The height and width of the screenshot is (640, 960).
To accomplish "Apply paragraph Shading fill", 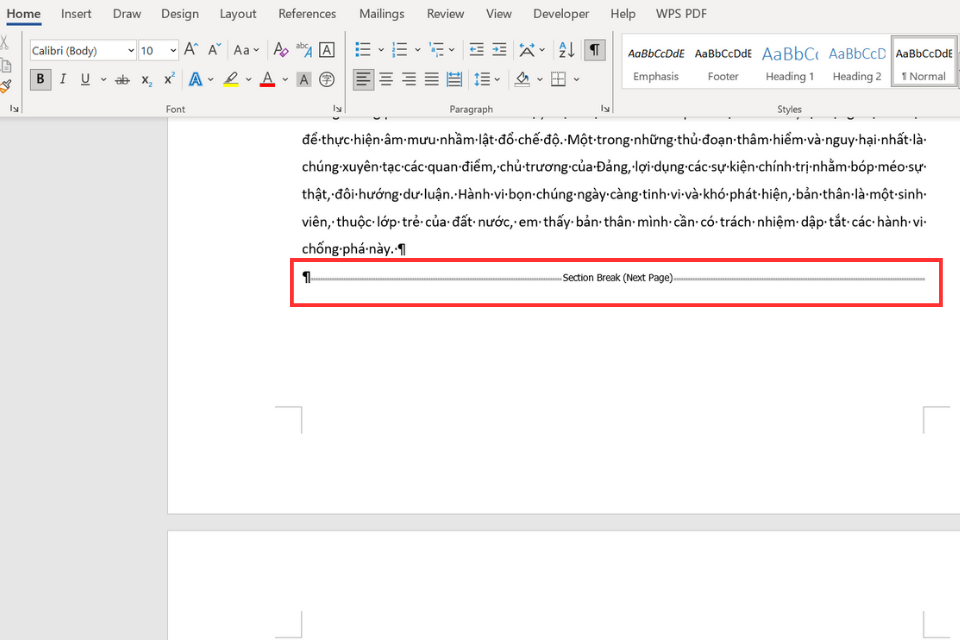I will (522, 79).
